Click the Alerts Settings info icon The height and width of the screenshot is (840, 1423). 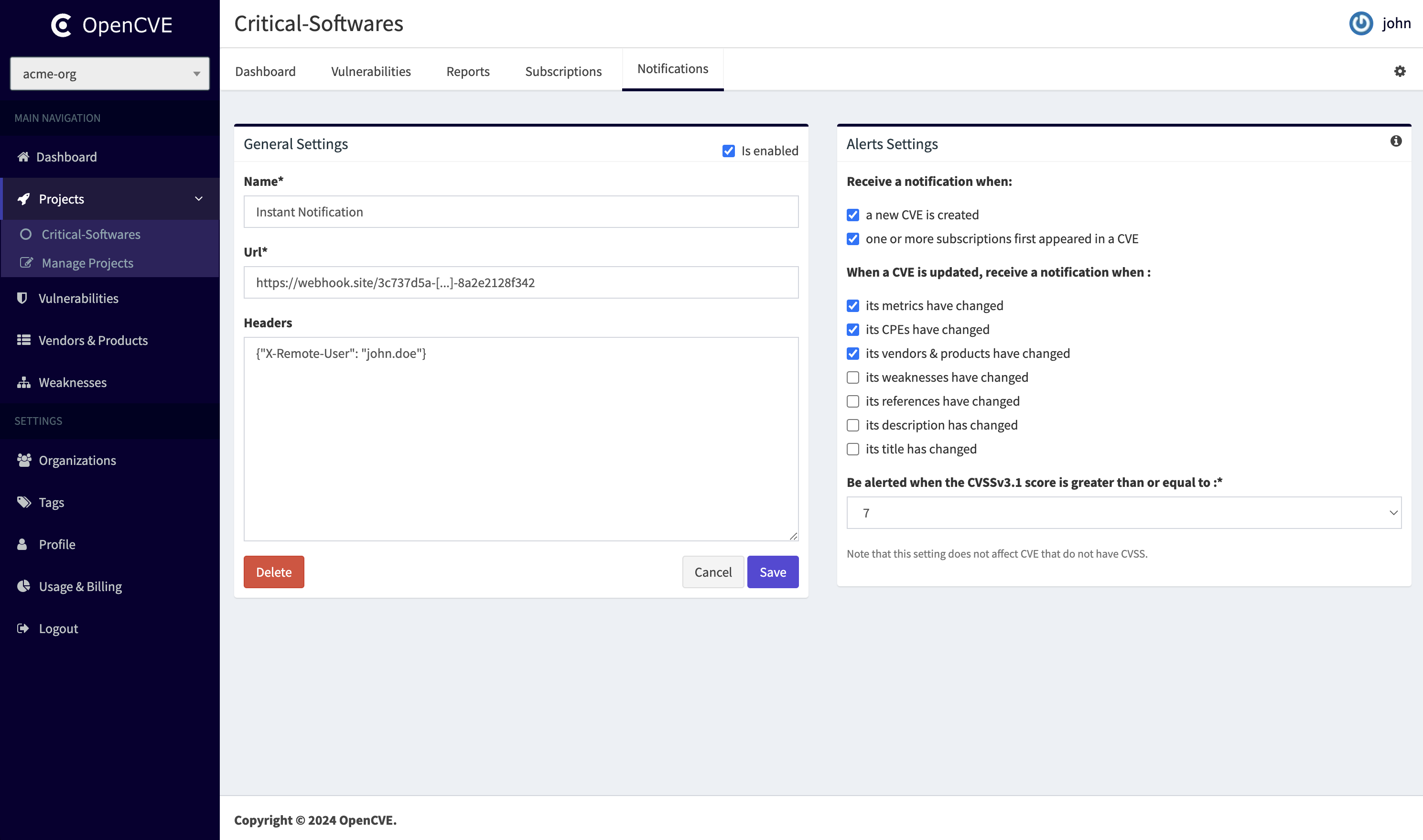[1396, 141]
